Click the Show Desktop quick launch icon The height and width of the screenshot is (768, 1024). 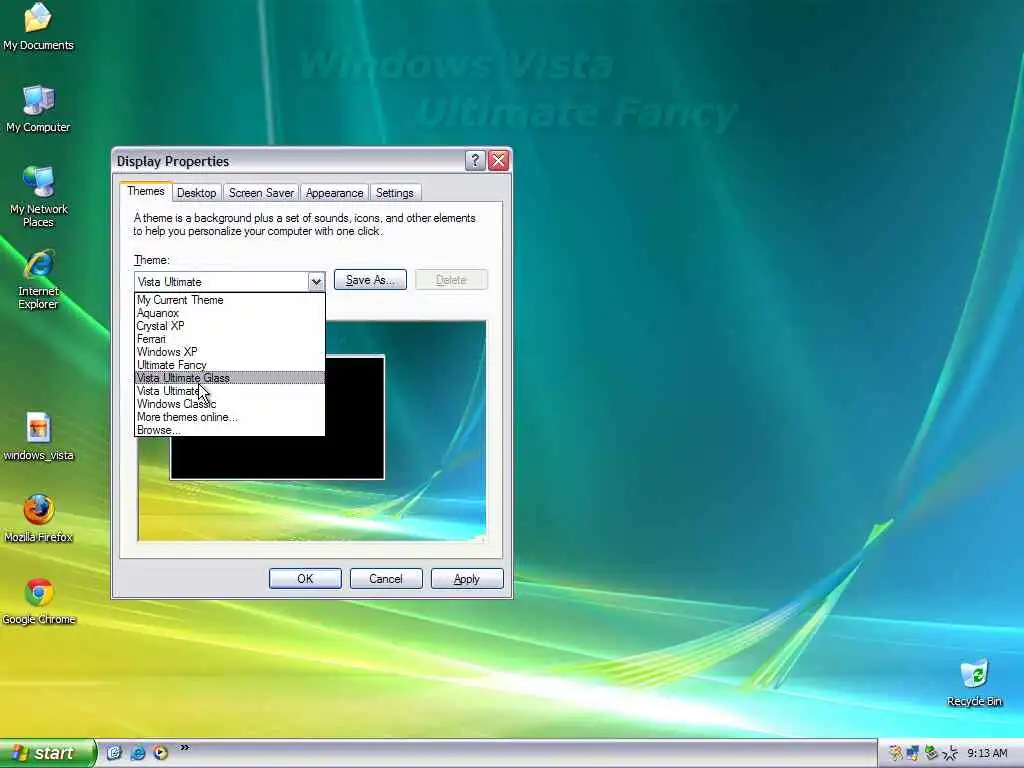(x=114, y=753)
